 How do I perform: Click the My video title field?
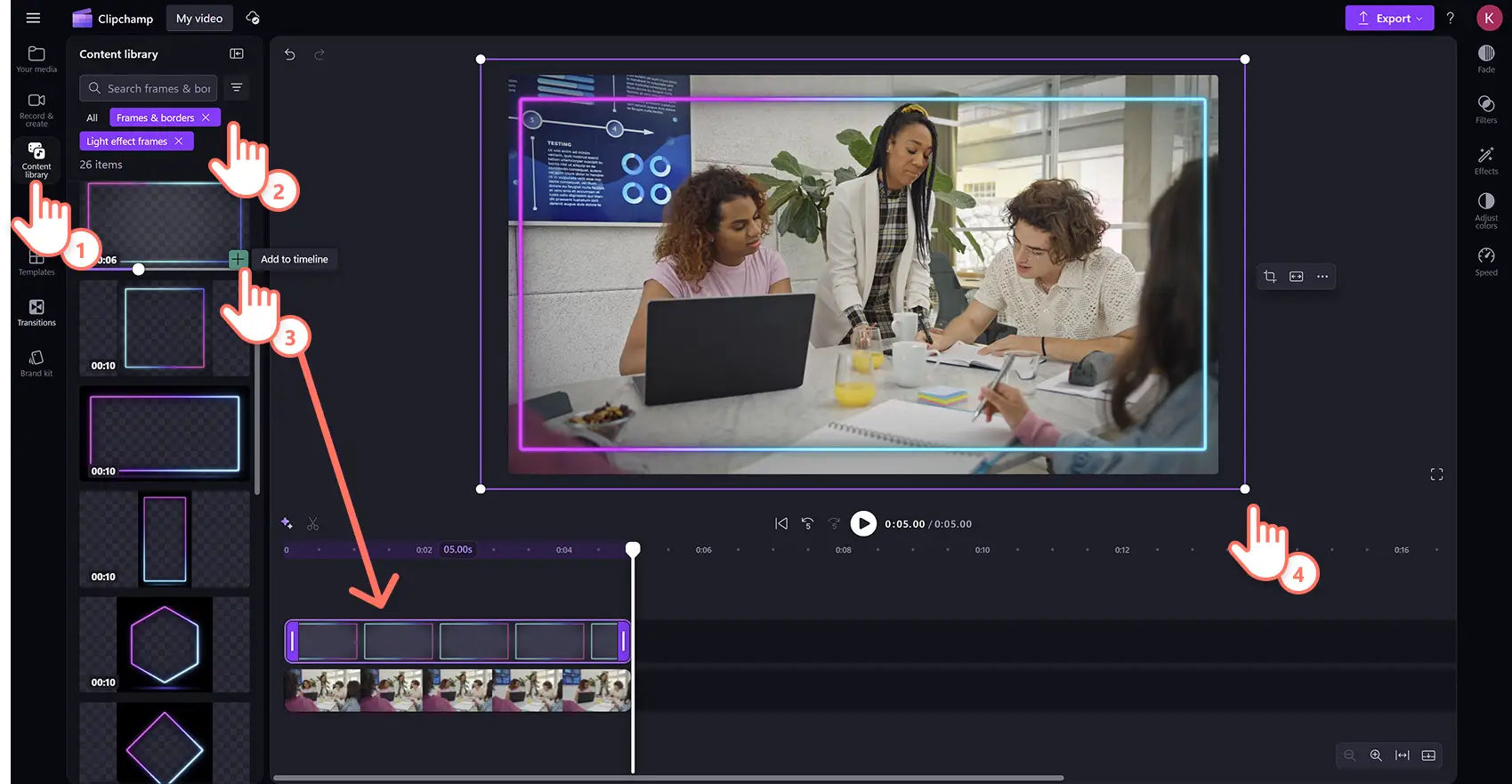199,18
